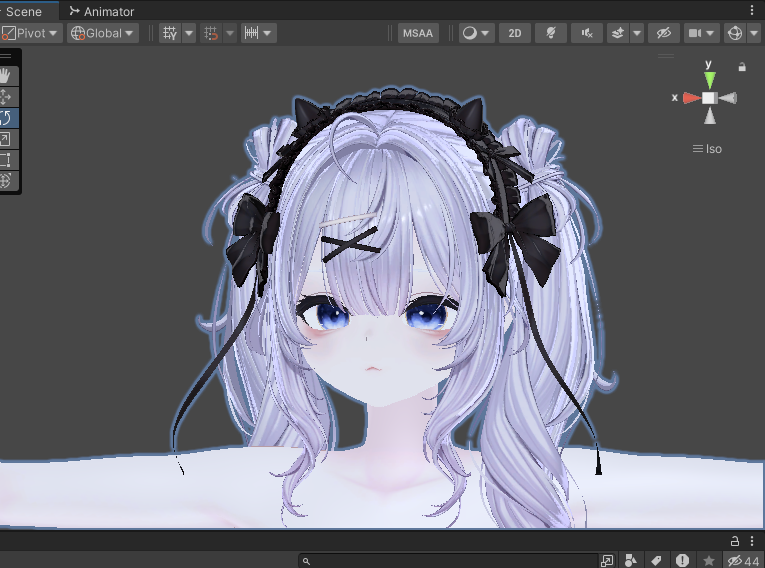765x568 pixels.
Task: Select the Rotate tool
Action: tap(5, 118)
